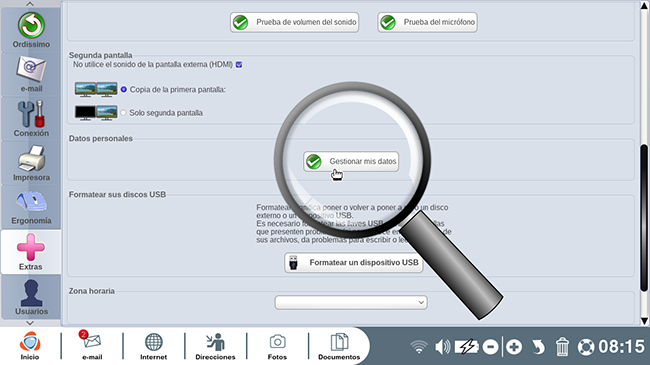The width and height of the screenshot is (650, 365).
Task: Click the lifebuoy help icon
Action: (x=586, y=347)
